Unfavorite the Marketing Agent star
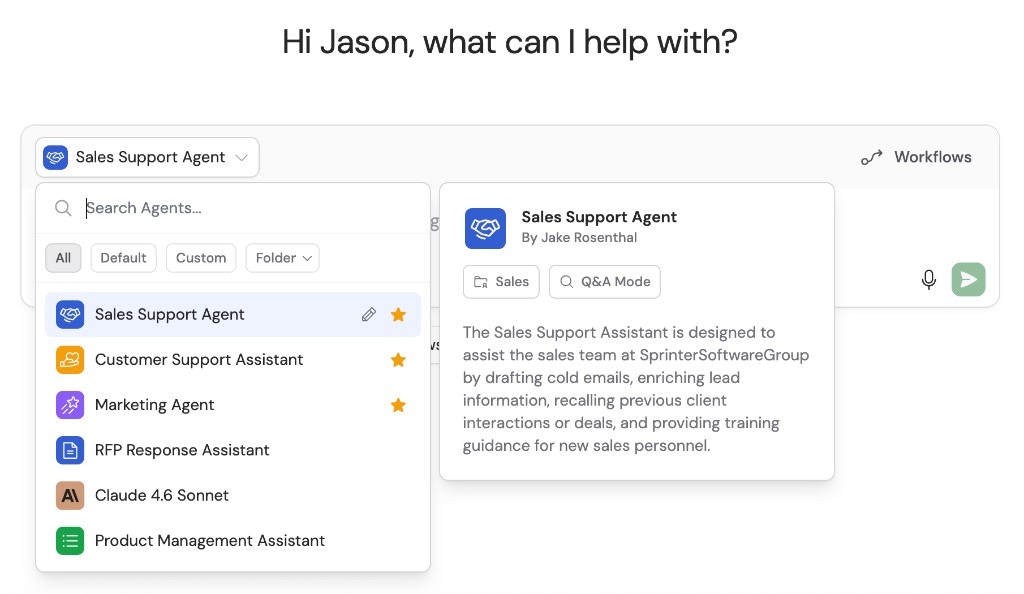Screen dimensions: 1024x594 coord(398,405)
